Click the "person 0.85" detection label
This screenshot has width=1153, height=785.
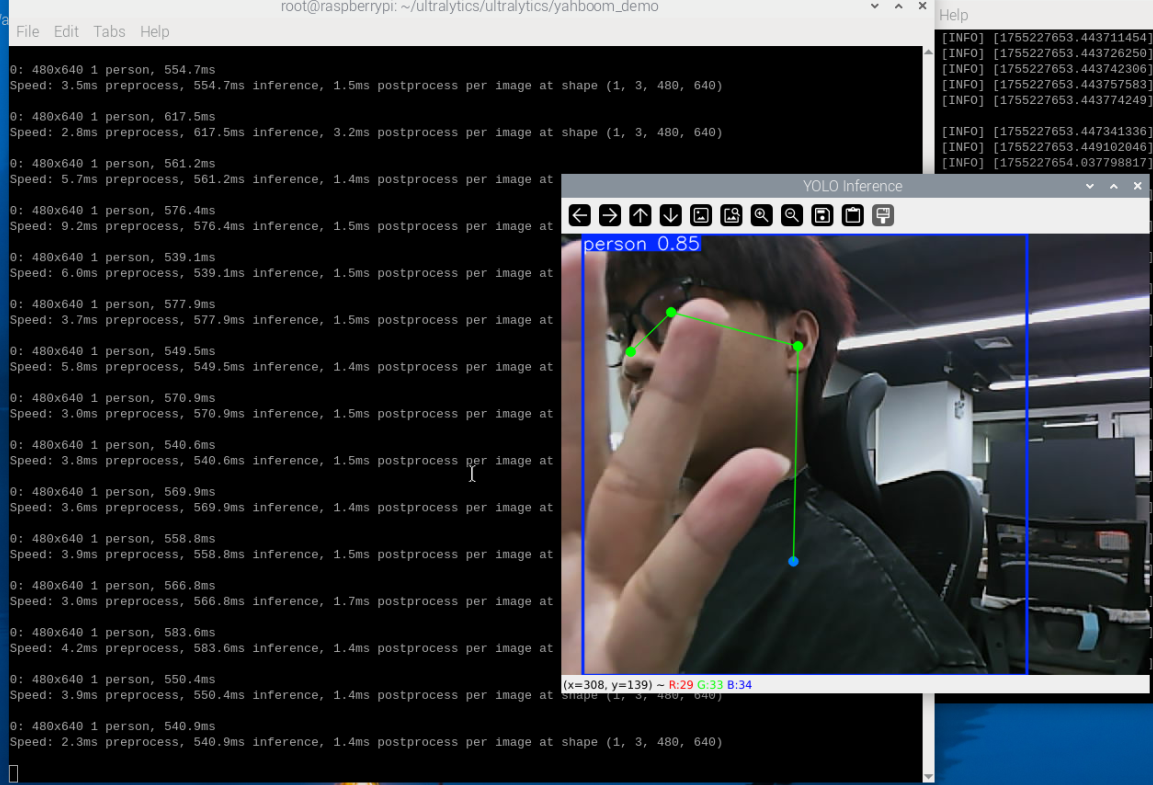[x=642, y=244]
